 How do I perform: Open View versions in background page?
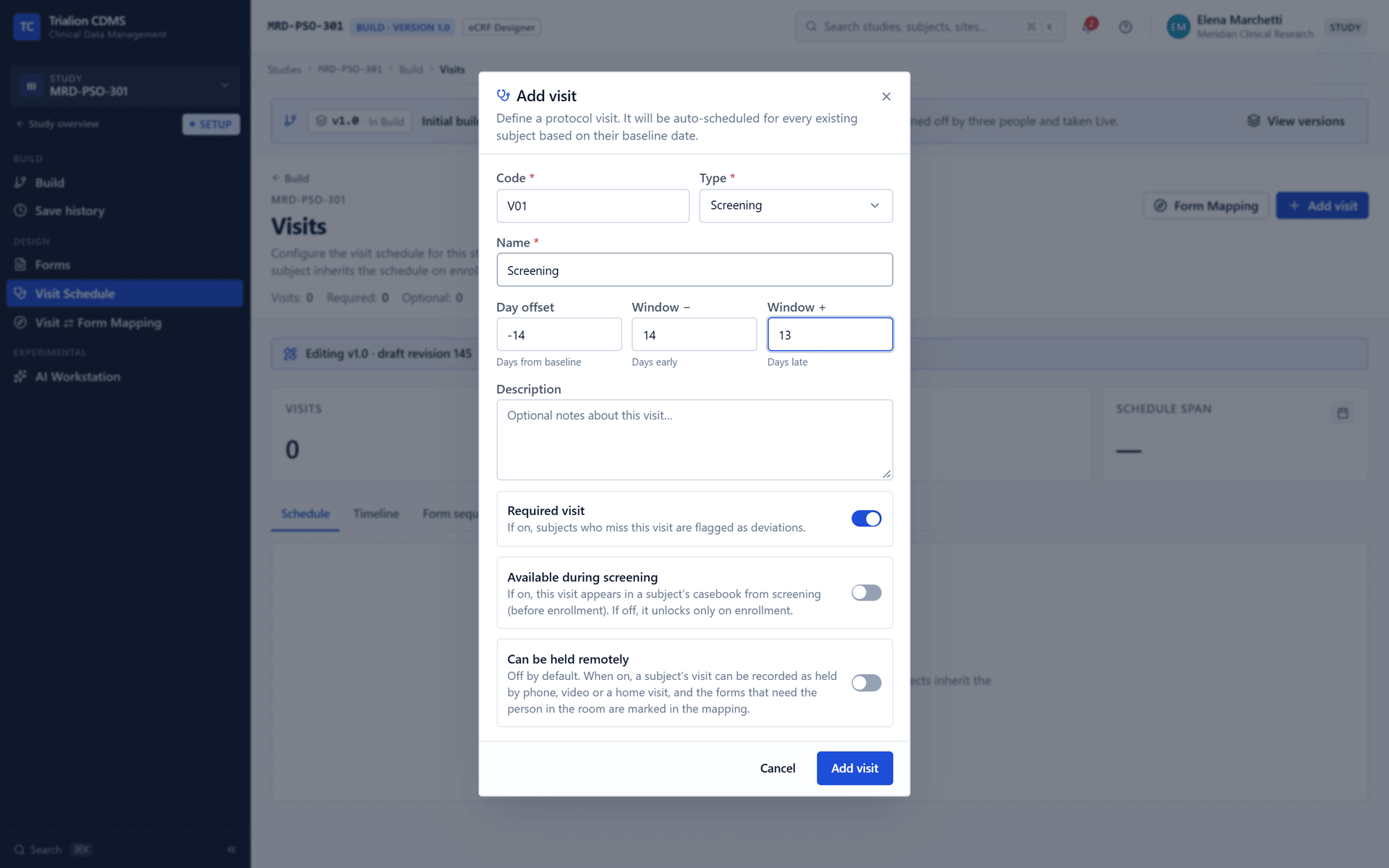point(1296,121)
